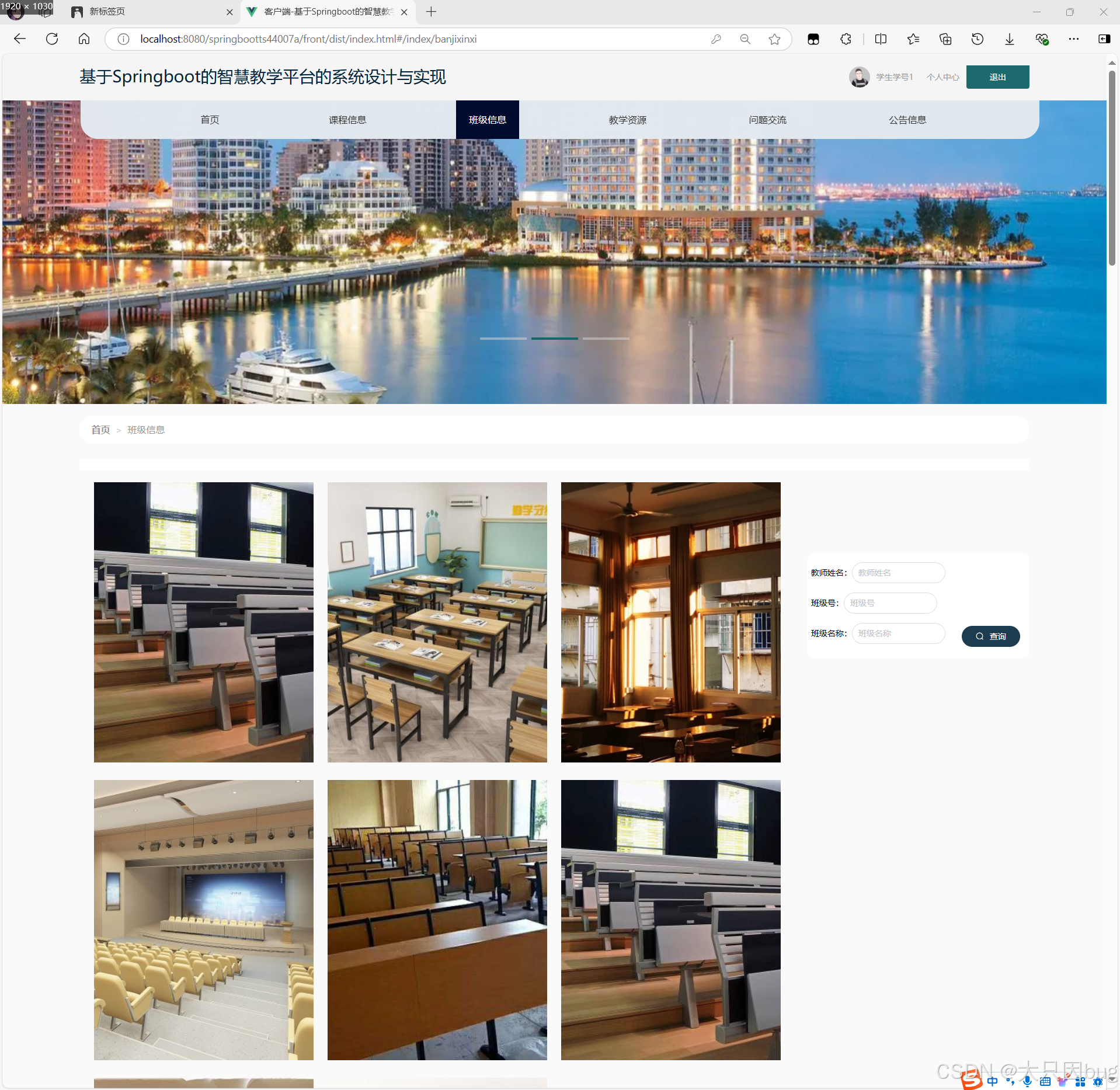Open a new browser tab
Viewport: 1120px width, 1090px height.
tap(431, 12)
